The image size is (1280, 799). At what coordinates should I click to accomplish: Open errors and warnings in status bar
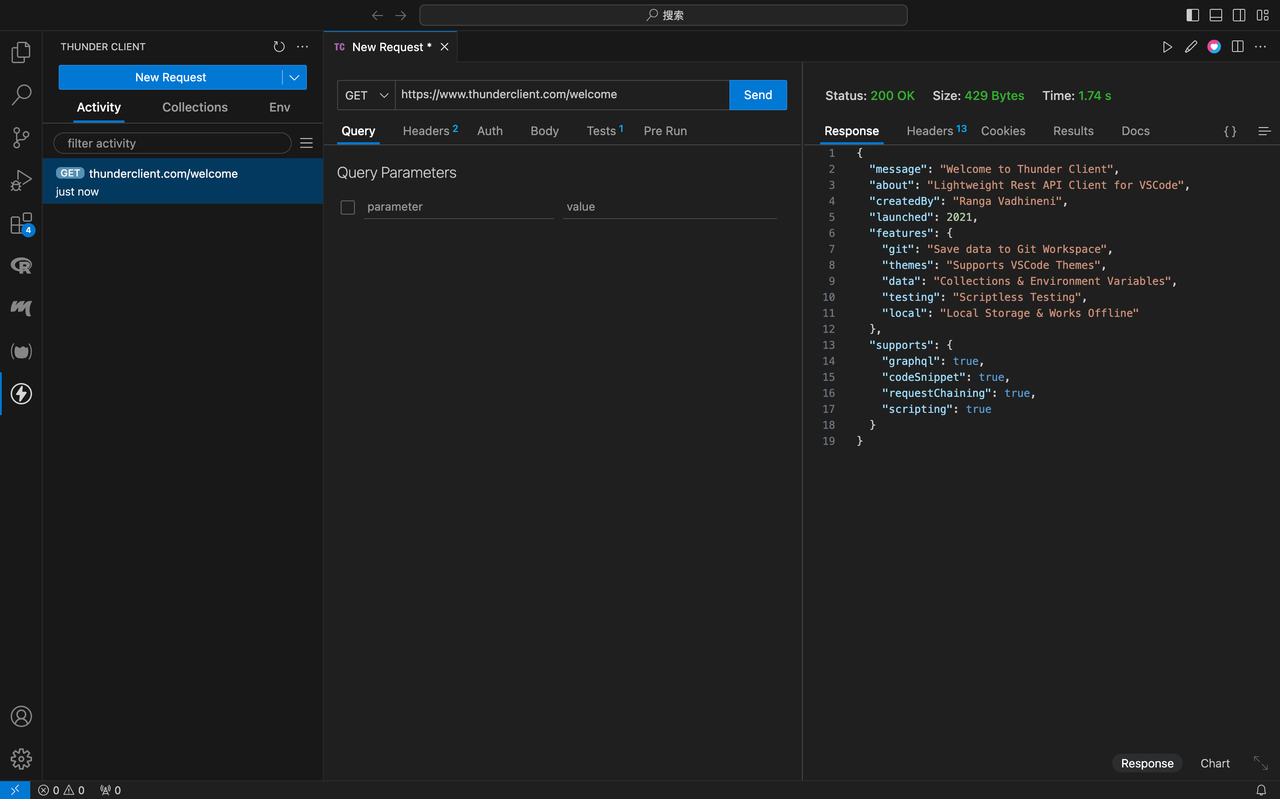61,790
